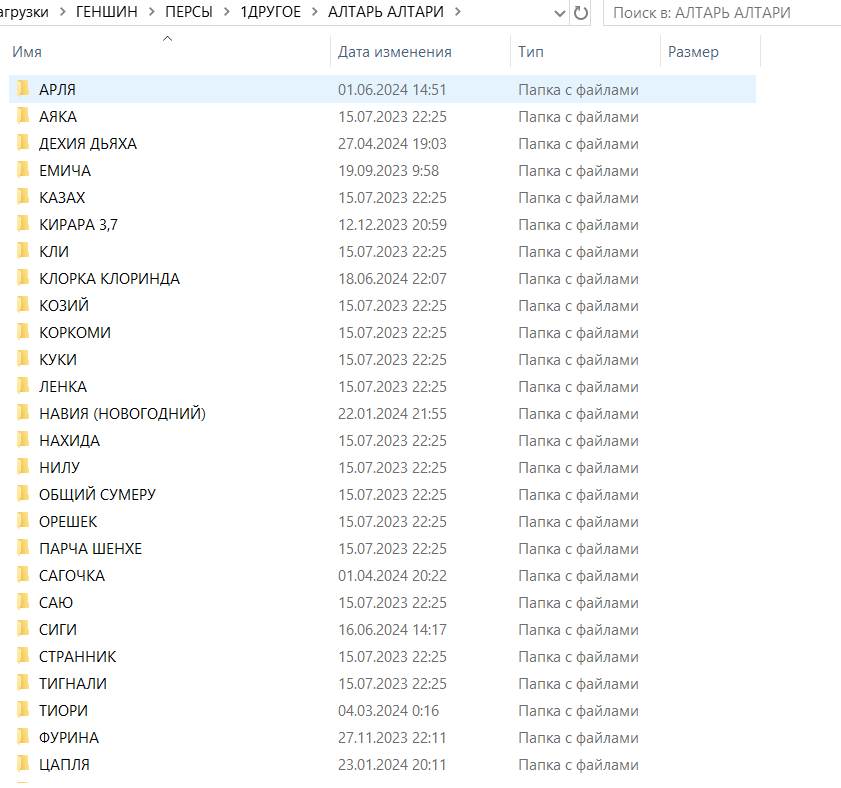
Task: Click date 18.06.2024 22:07 cell
Action: [x=392, y=278]
